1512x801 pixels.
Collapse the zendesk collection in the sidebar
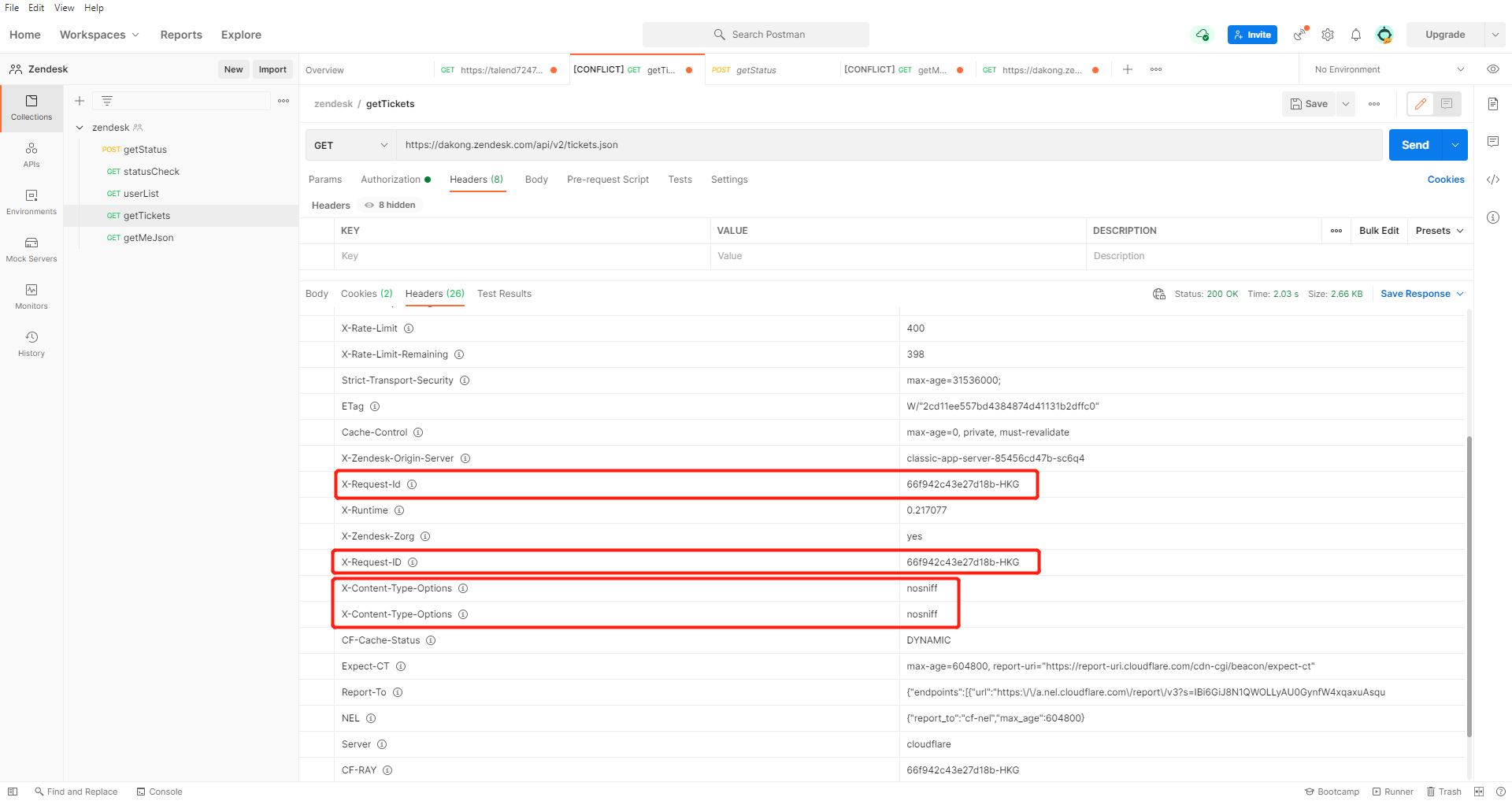[x=80, y=127]
